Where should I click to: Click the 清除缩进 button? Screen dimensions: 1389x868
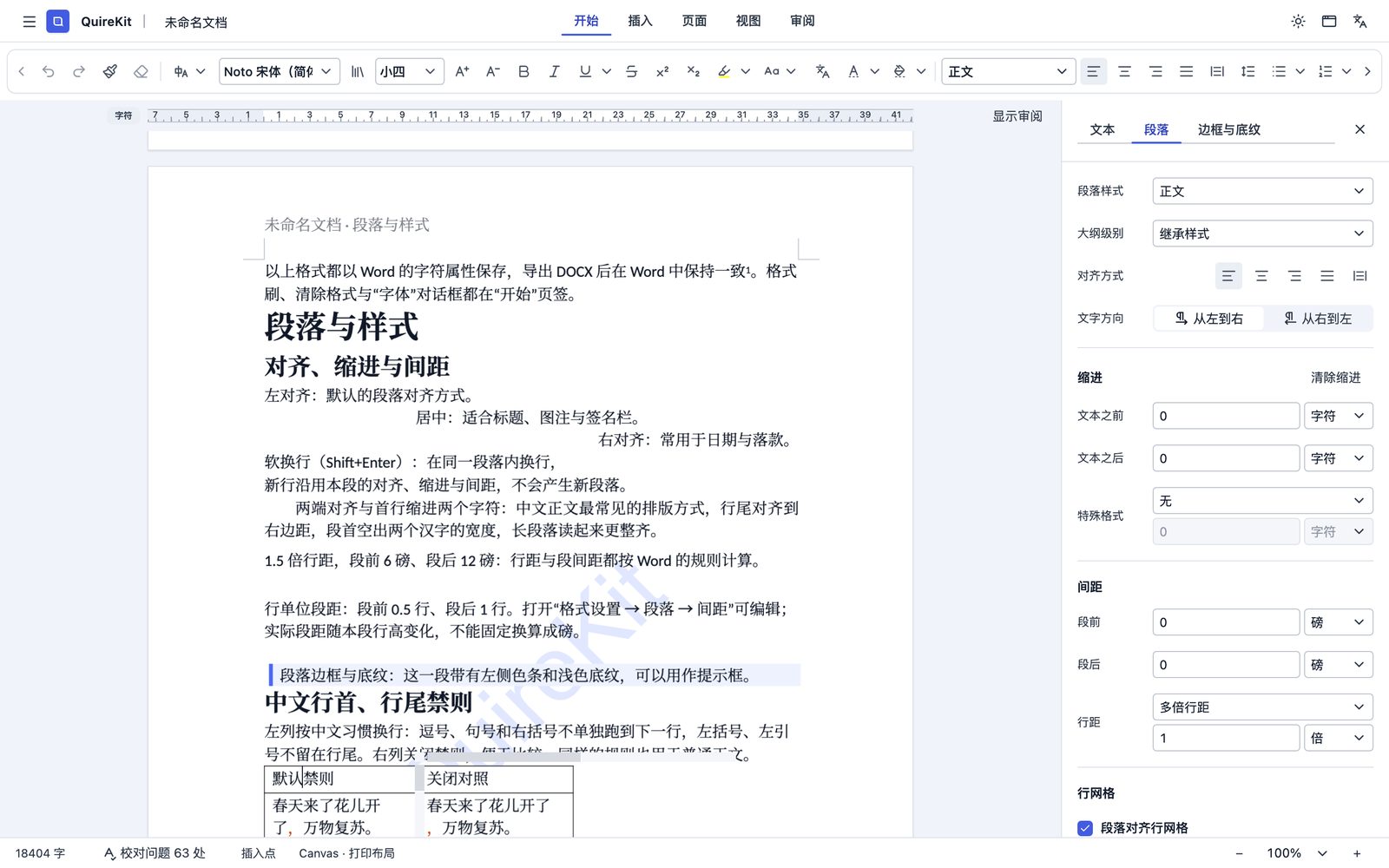click(x=1335, y=378)
